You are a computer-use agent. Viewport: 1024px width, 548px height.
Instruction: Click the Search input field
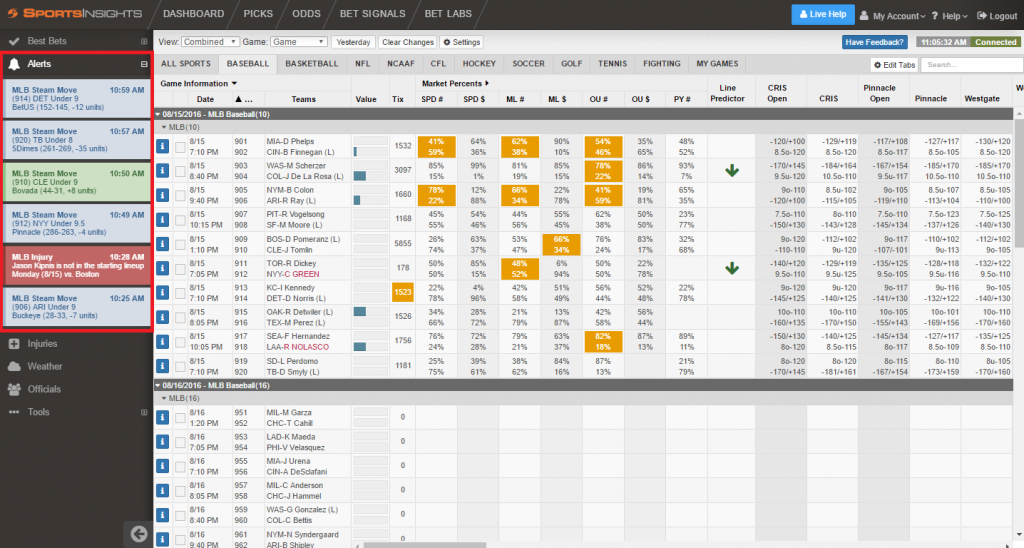[972, 65]
